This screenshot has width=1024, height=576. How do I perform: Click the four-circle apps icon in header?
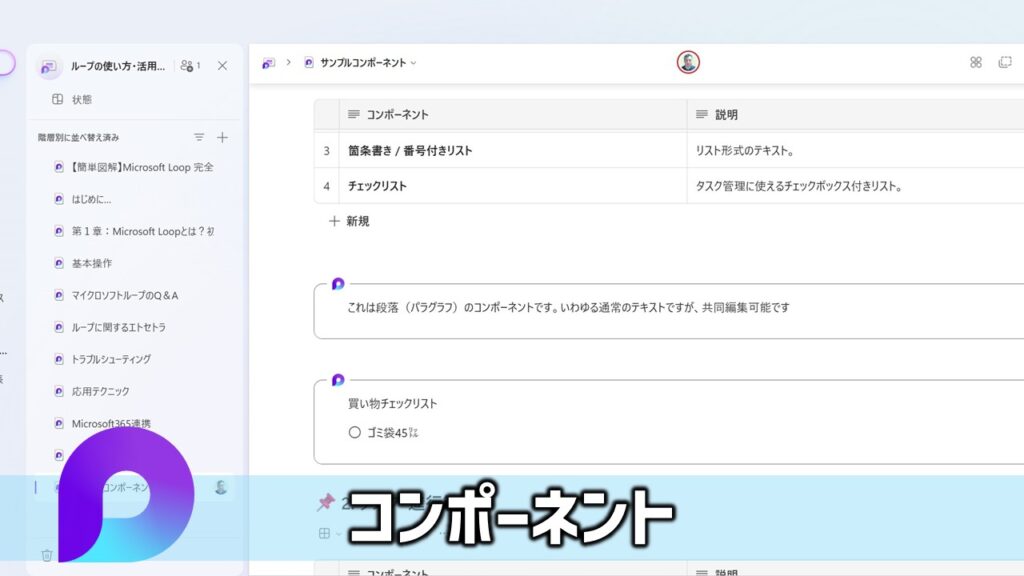pyautogui.click(x=976, y=62)
